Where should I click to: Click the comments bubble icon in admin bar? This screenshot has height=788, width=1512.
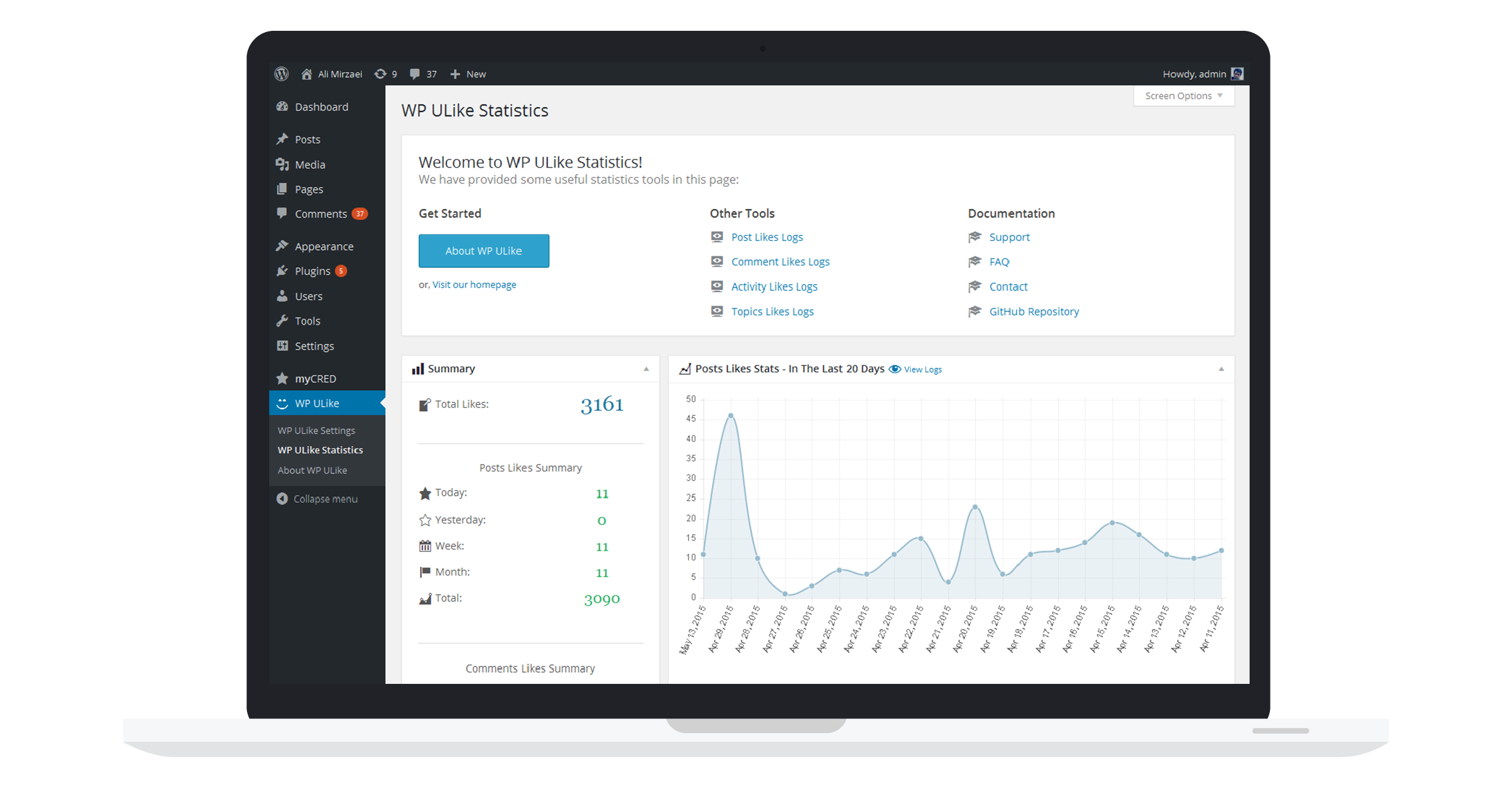(x=415, y=74)
